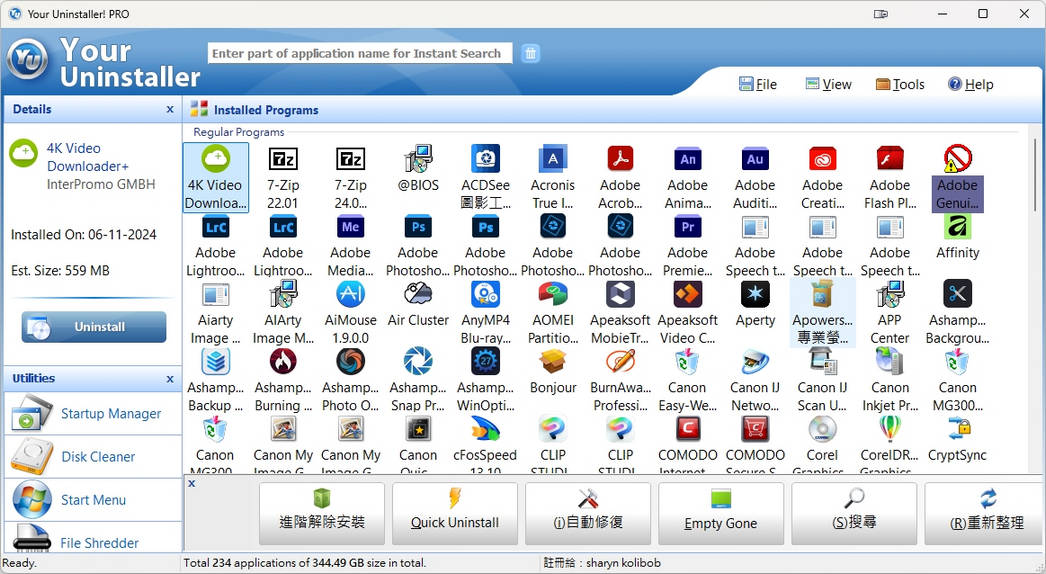The height and width of the screenshot is (574, 1046).
Task: Click the Empty Gone button
Action: coord(721,513)
